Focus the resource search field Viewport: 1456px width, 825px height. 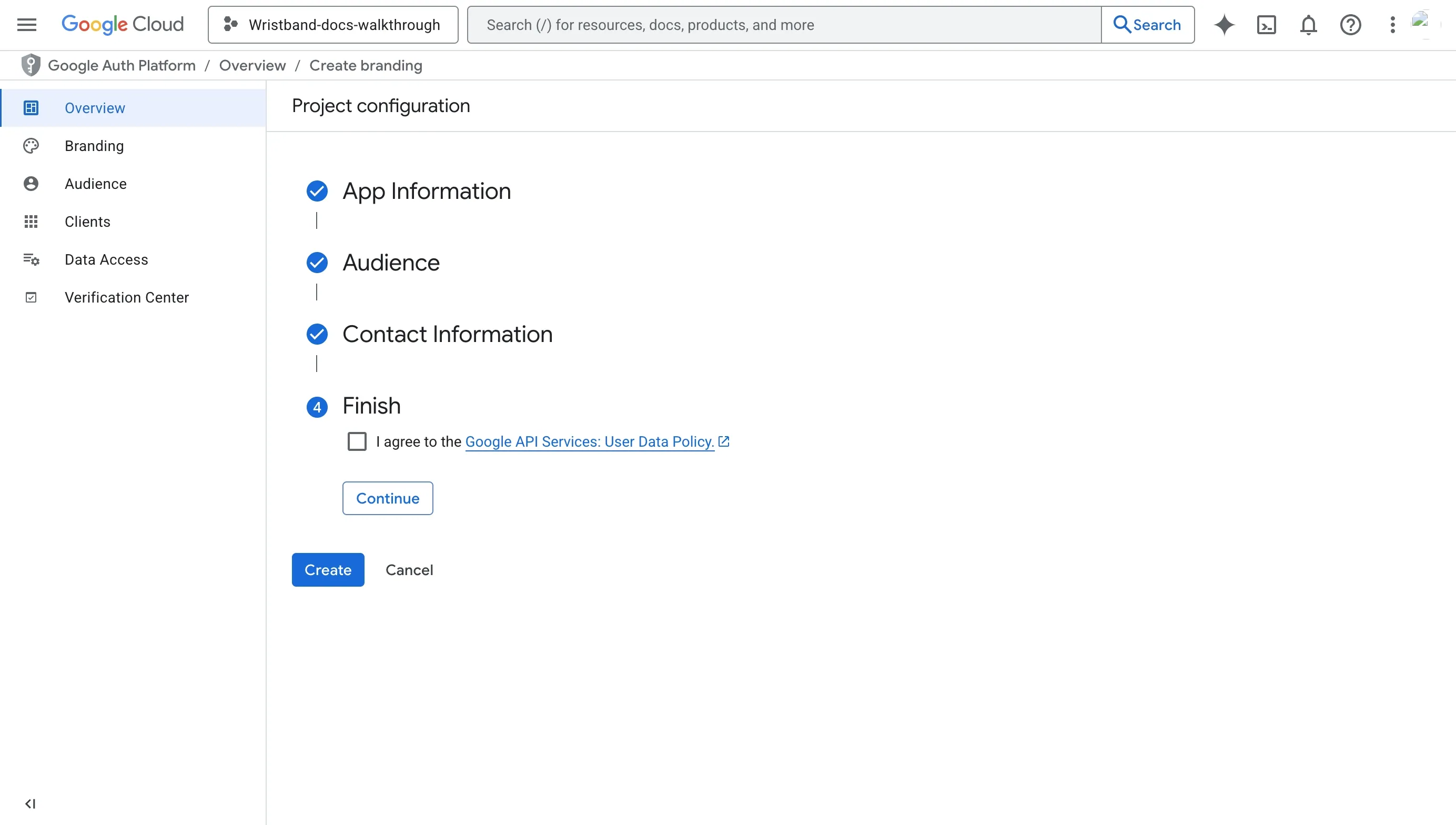(784, 25)
